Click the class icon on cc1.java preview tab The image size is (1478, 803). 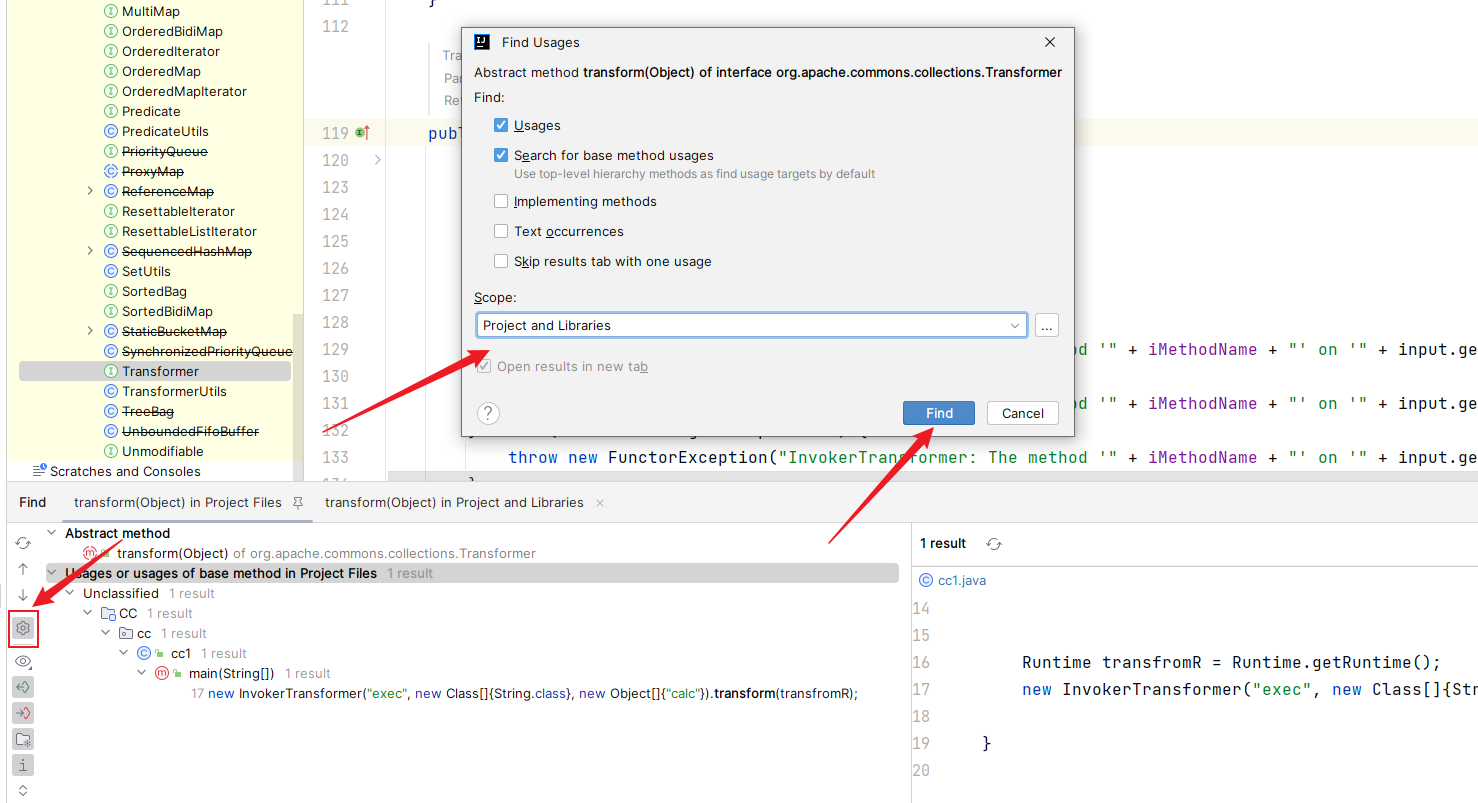tap(926, 581)
